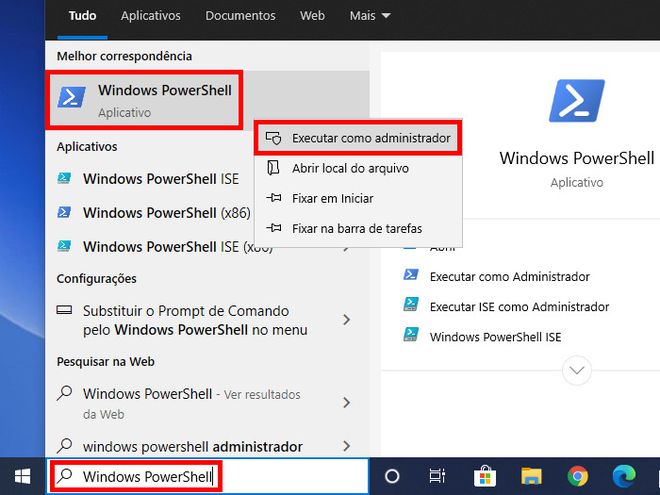Switch to the Web tab
The image size is (660, 495).
tap(312, 16)
